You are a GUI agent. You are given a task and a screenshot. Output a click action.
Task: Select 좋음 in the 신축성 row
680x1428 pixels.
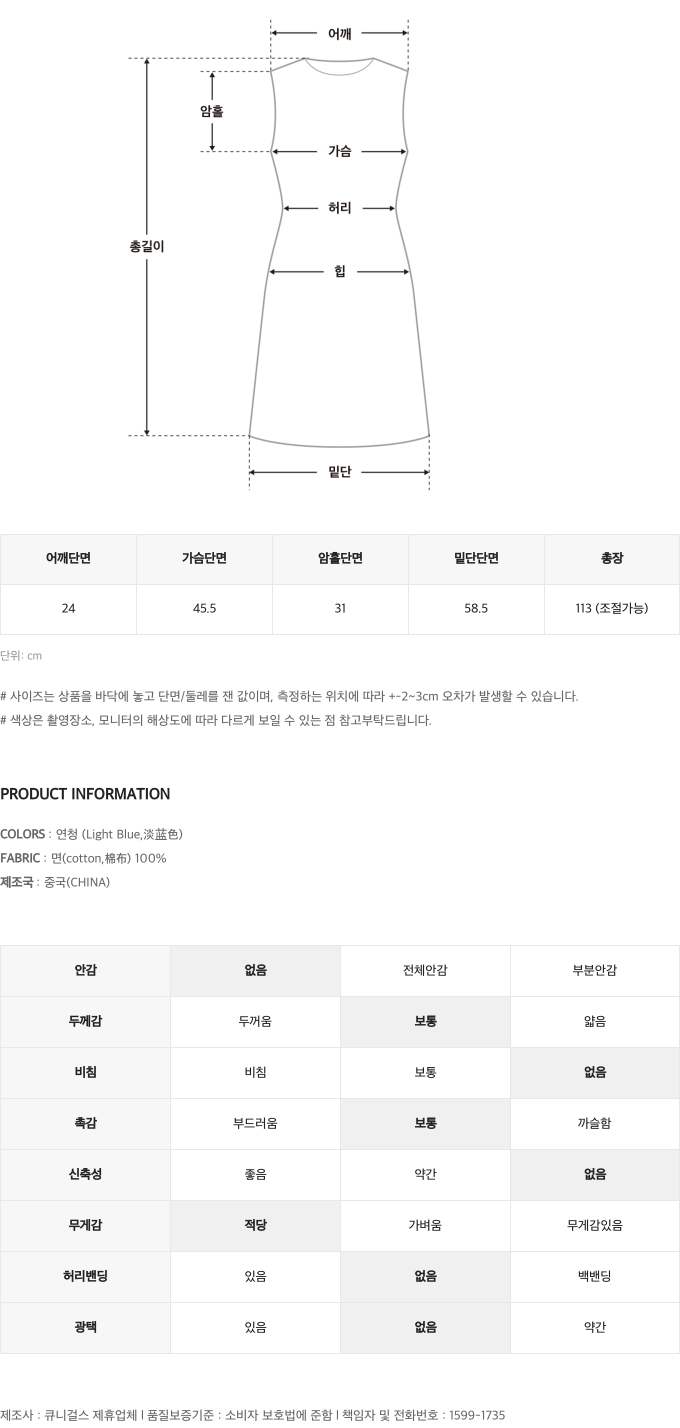255,1175
